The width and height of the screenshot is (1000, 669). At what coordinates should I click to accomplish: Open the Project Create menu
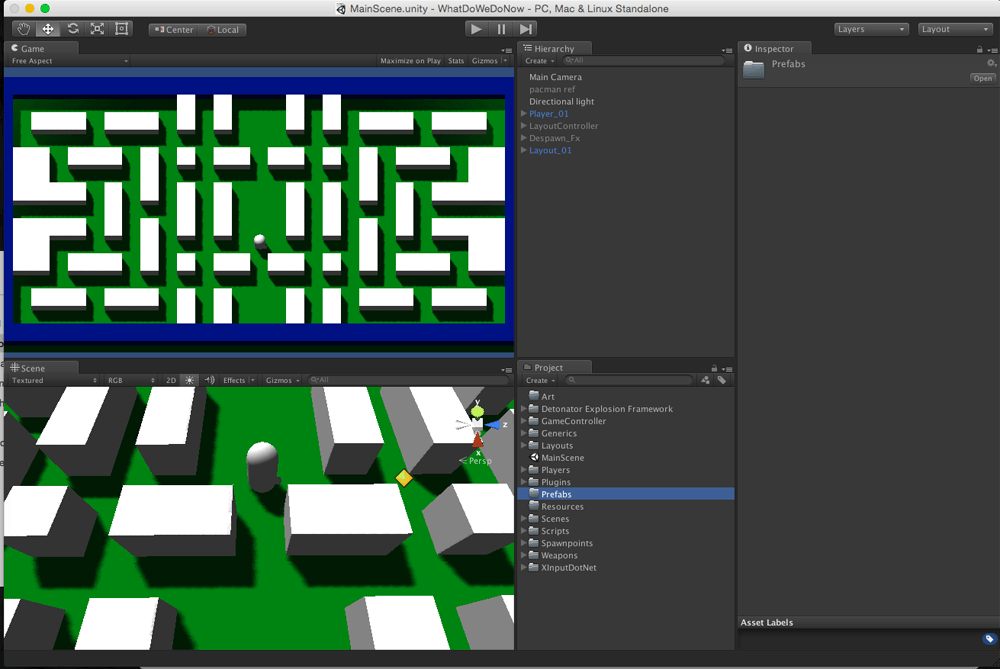coord(540,380)
